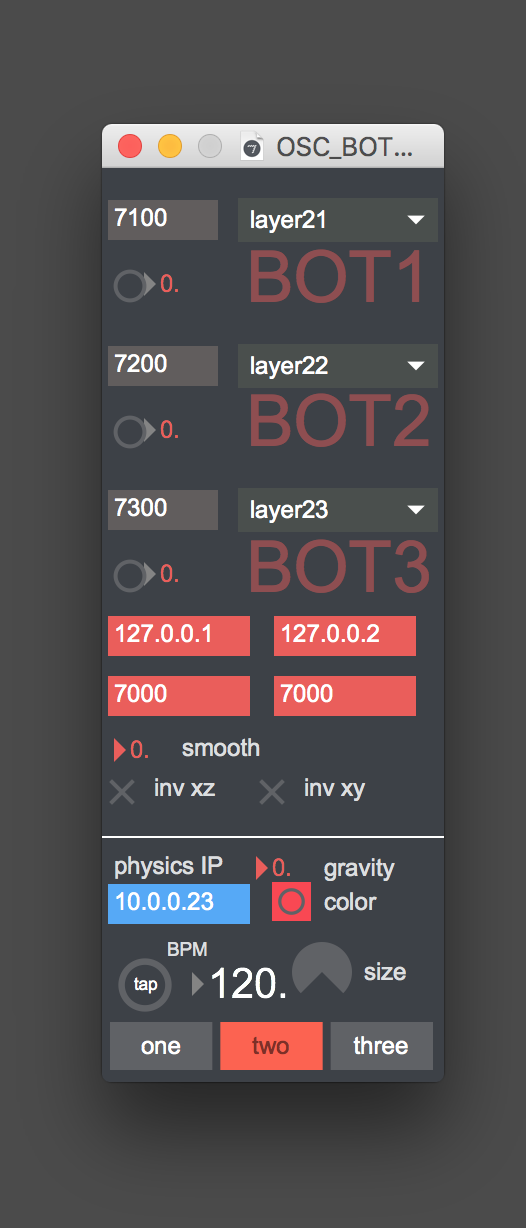Toggle the red color circle button
Viewport: 526px width, 1228px height.
point(291,902)
